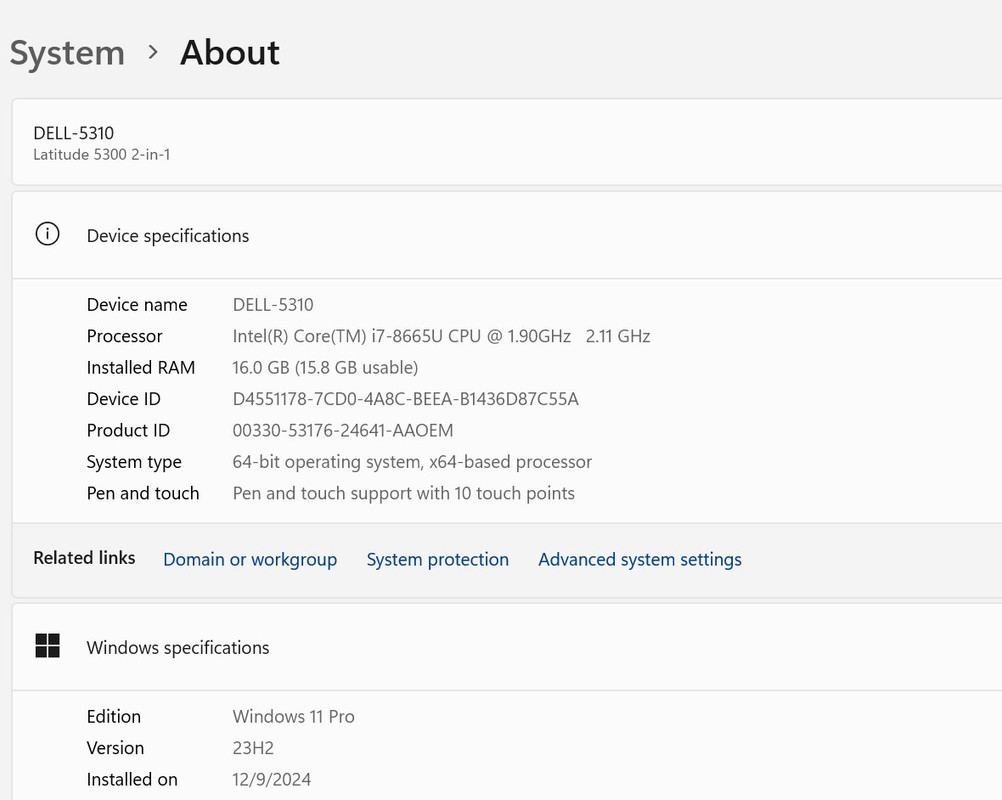Image resolution: width=1002 pixels, height=800 pixels.
Task: Open Domain or workgroup link
Action: point(250,559)
